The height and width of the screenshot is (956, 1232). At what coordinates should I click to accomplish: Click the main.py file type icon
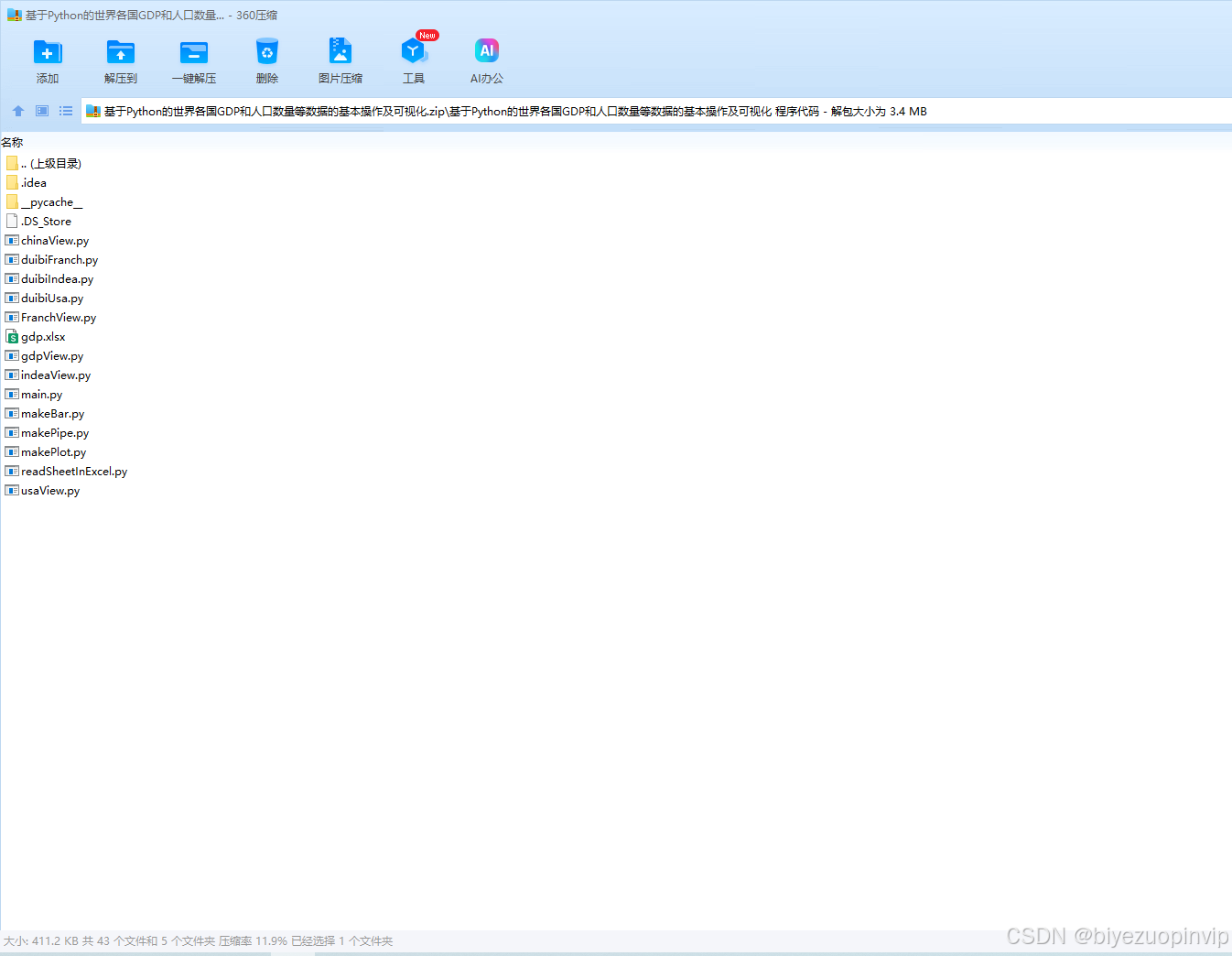tap(12, 394)
